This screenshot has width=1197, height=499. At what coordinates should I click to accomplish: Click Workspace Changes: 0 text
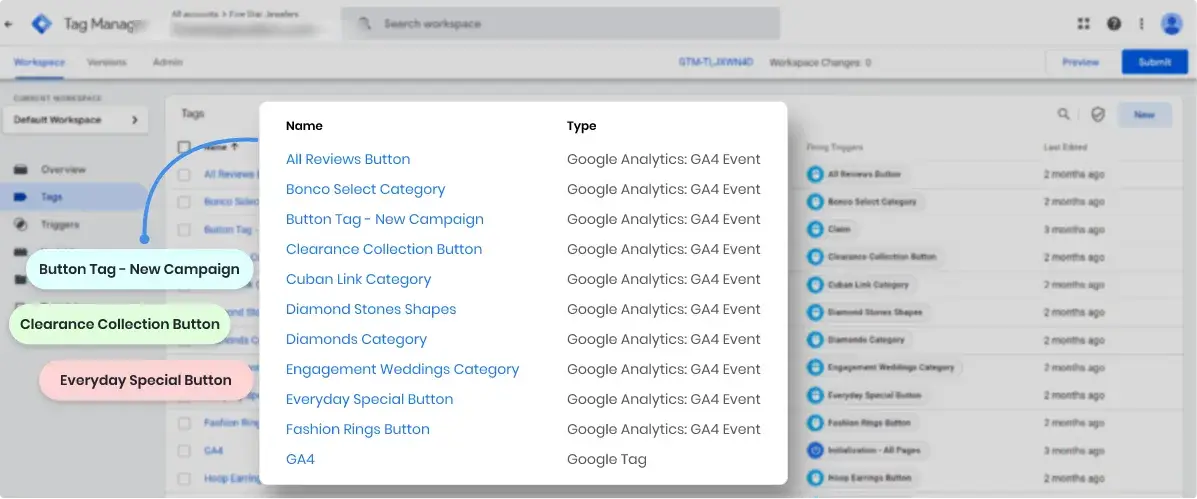820,63
